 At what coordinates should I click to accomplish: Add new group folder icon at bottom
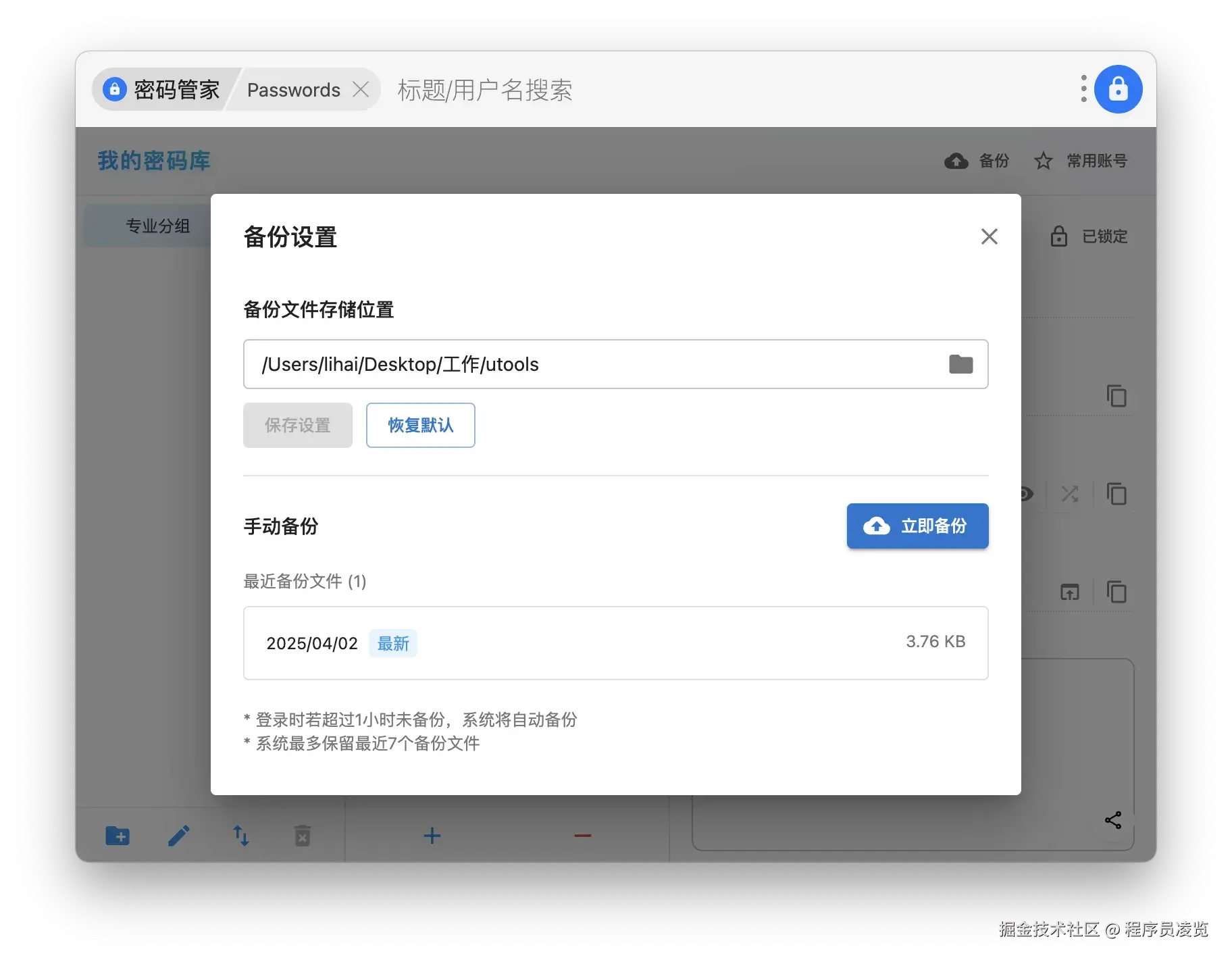tap(118, 836)
